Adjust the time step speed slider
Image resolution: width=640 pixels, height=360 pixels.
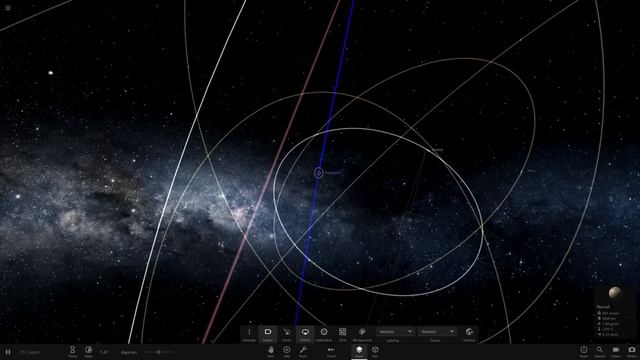[158, 352]
